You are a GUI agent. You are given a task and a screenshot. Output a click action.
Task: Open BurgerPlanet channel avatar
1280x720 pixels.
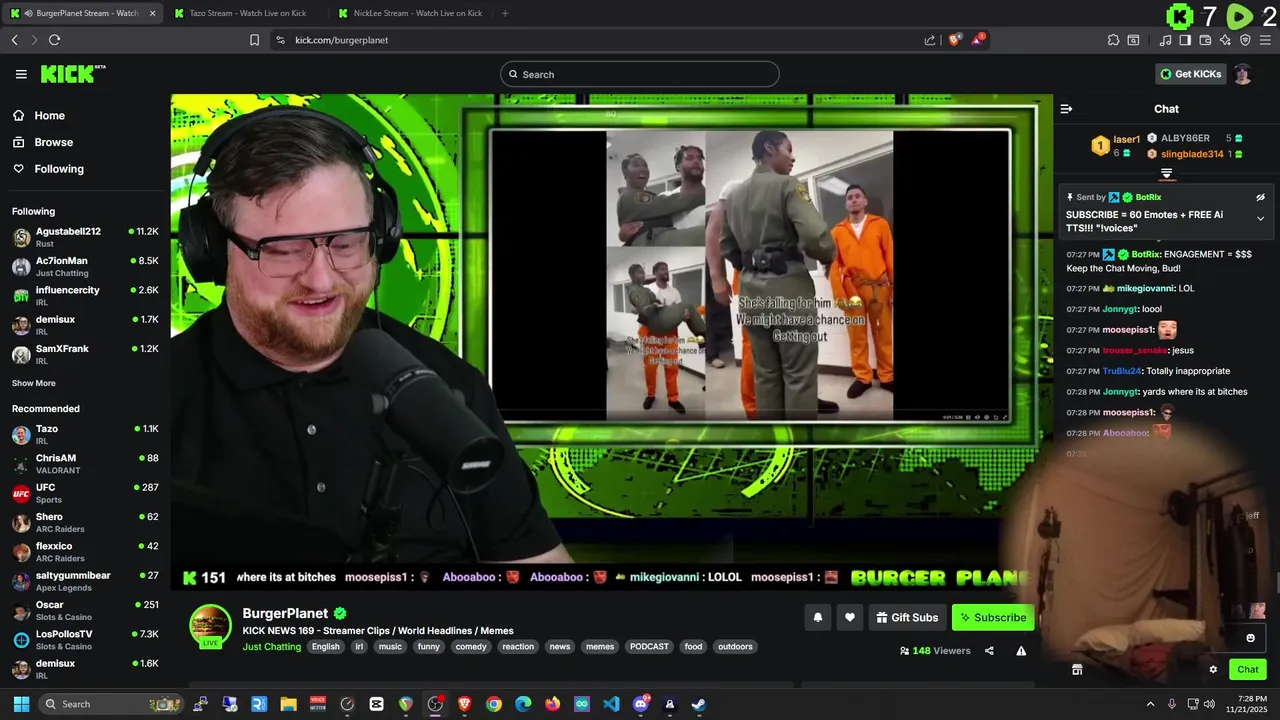coord(210,626)
